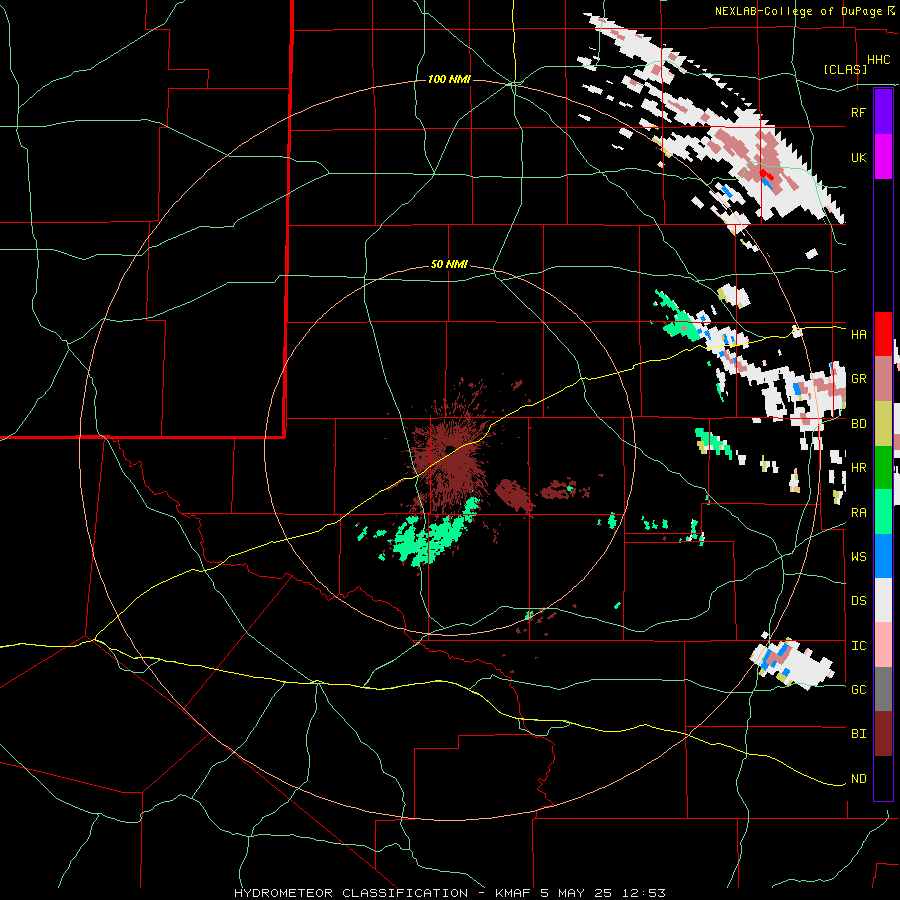Image resolution: width=900 pixels, height=900 pixels.
Task: Click the 'DS' legend label
Action: (x=858, y=601)
